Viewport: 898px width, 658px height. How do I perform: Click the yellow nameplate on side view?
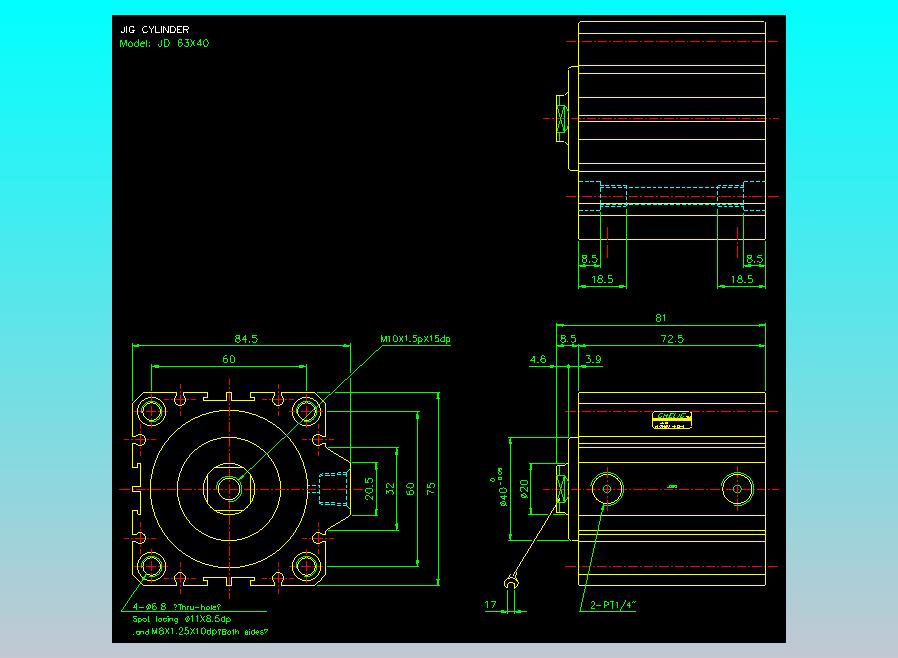tap(672, 420)
